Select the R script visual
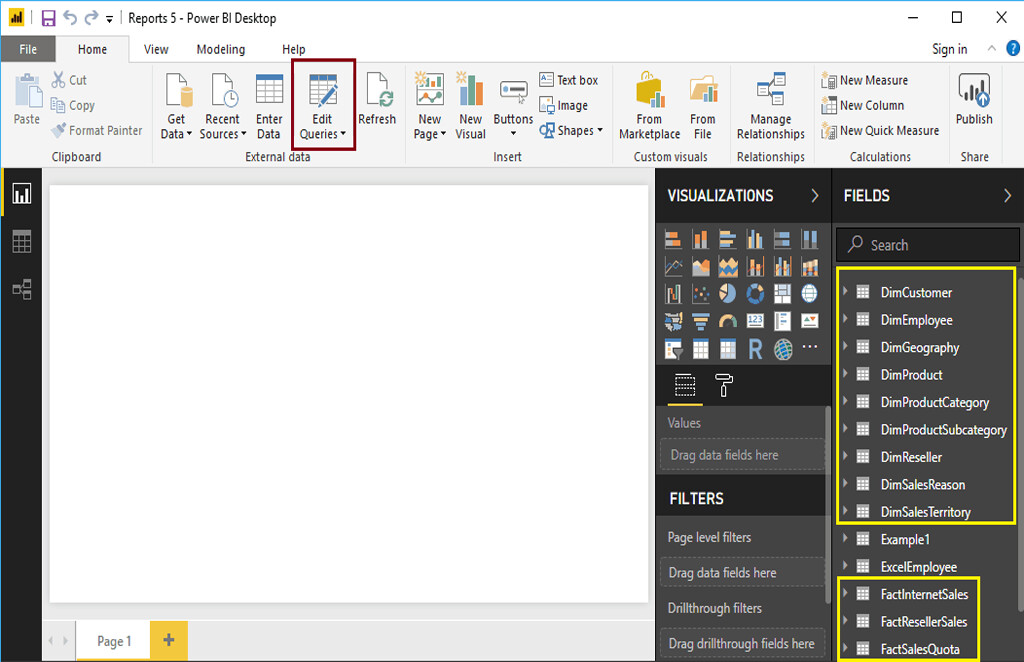Screen dimensions: 1024x662 click(x=755, y=349)
